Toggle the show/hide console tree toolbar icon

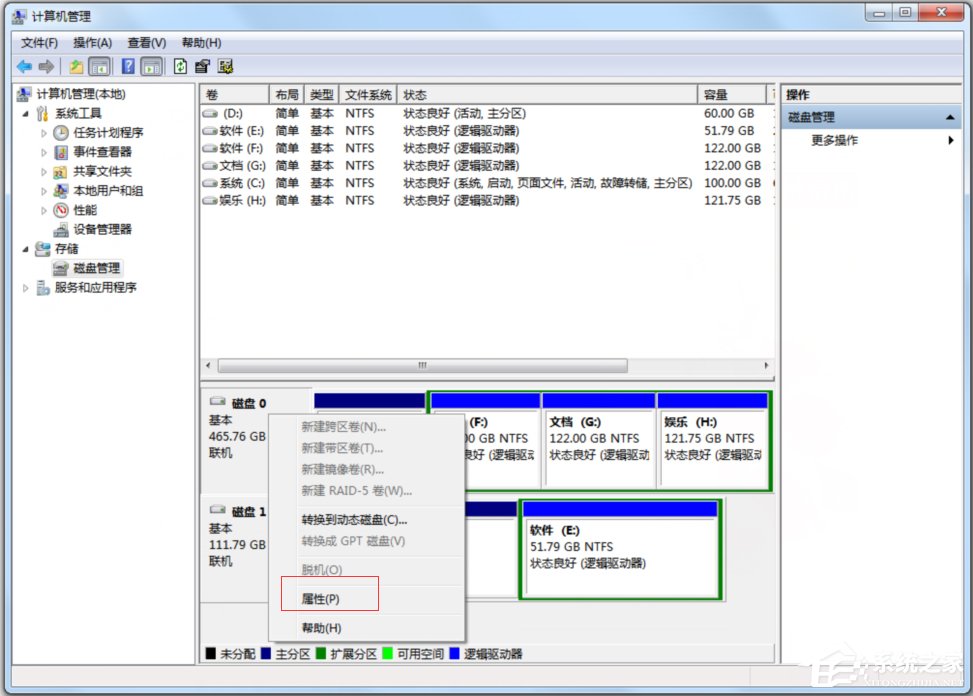pos(100,66)
